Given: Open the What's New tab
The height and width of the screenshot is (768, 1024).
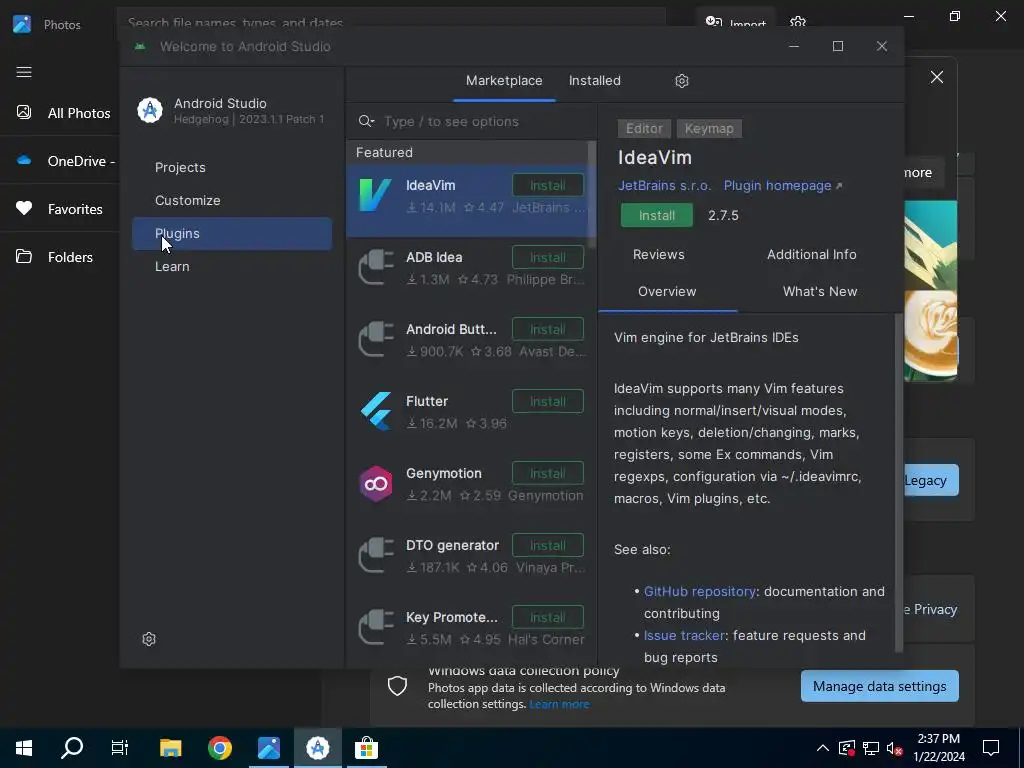Looking at the screenshot, I should point(820,291).
